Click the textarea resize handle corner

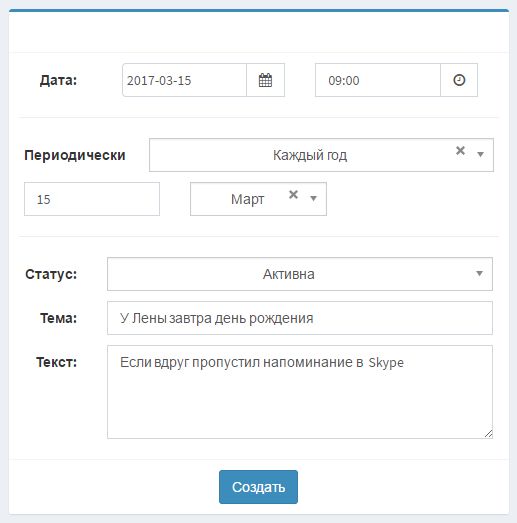489,434
